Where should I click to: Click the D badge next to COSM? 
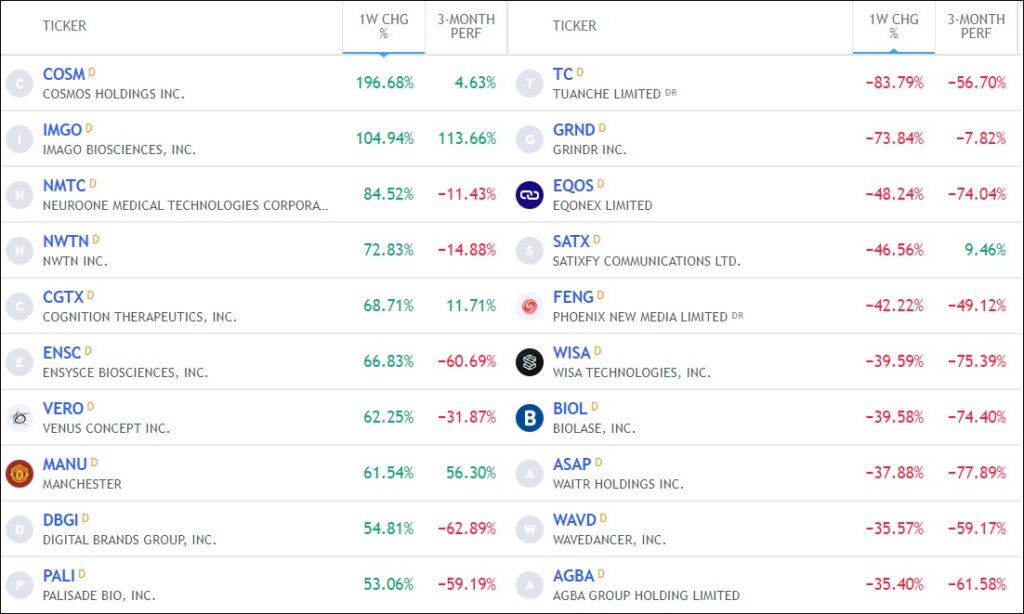pyautogui.click(x=91, y=72)
